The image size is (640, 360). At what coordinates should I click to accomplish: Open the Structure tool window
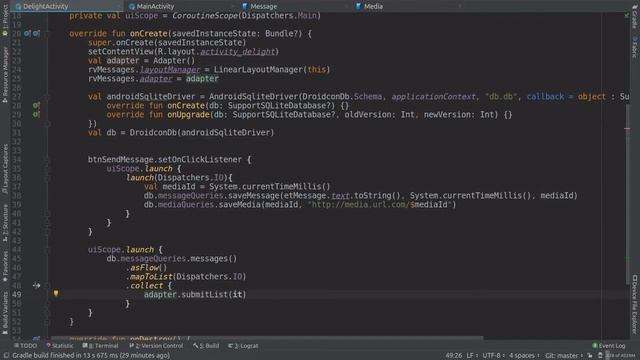[5, 222]
